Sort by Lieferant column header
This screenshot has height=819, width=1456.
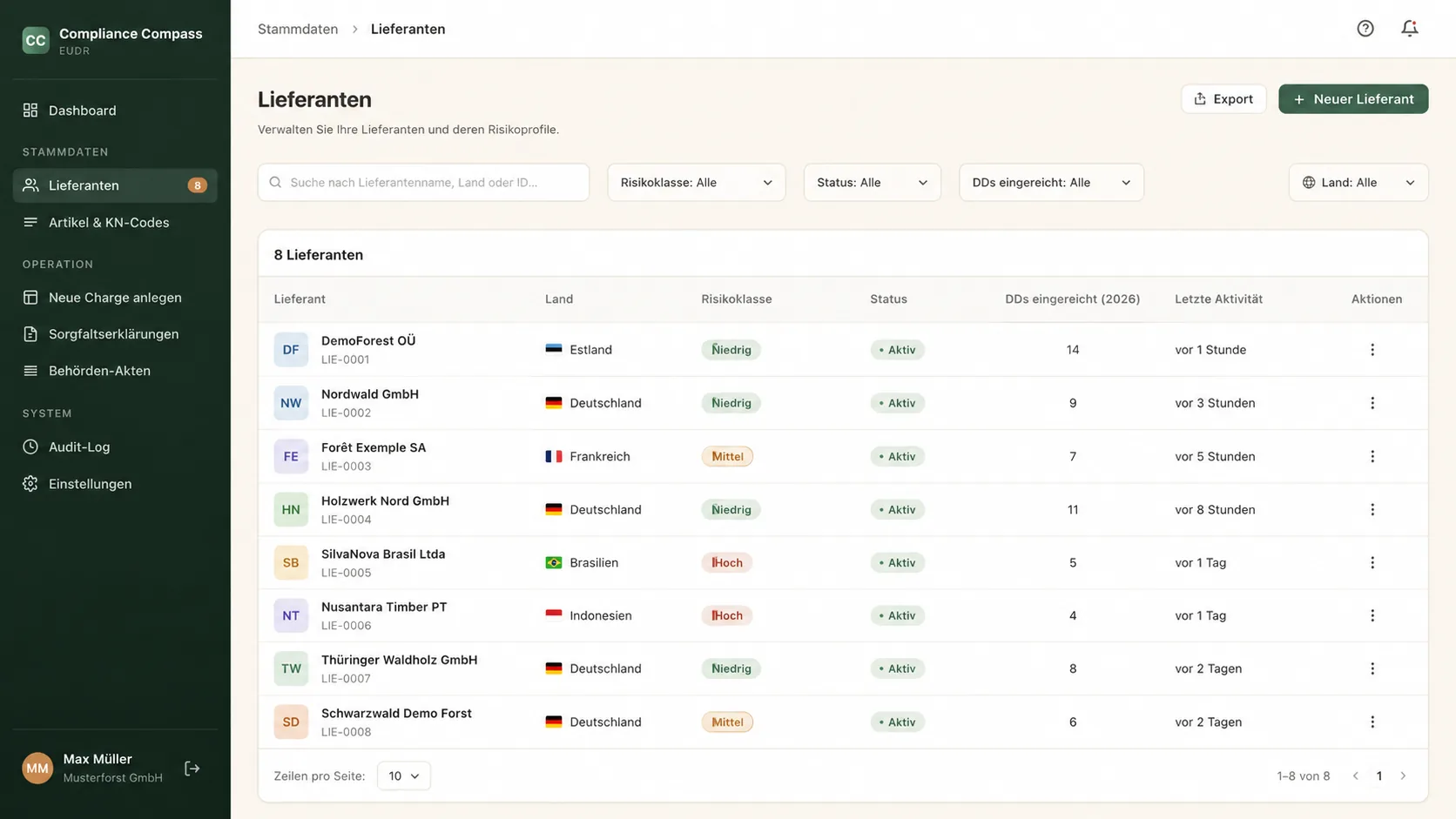[300, 299]
